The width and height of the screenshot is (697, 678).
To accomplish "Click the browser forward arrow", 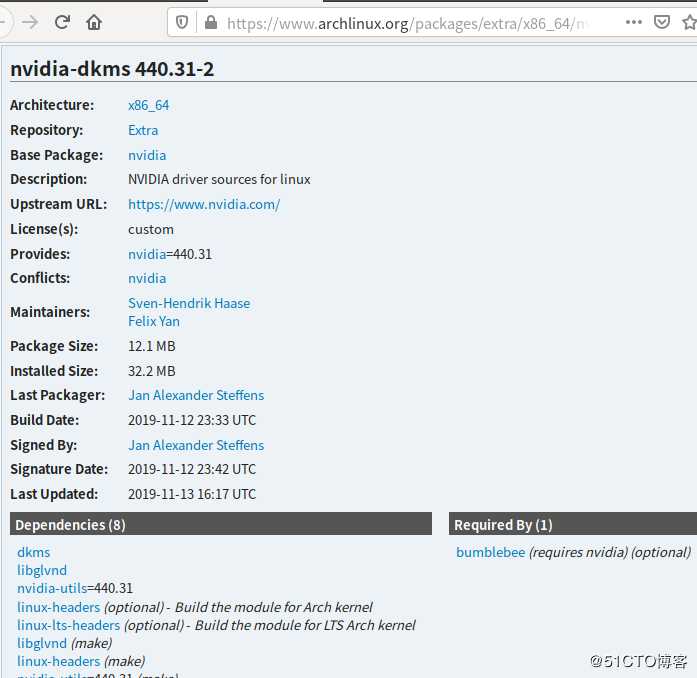I will click(x=30, y=22).
